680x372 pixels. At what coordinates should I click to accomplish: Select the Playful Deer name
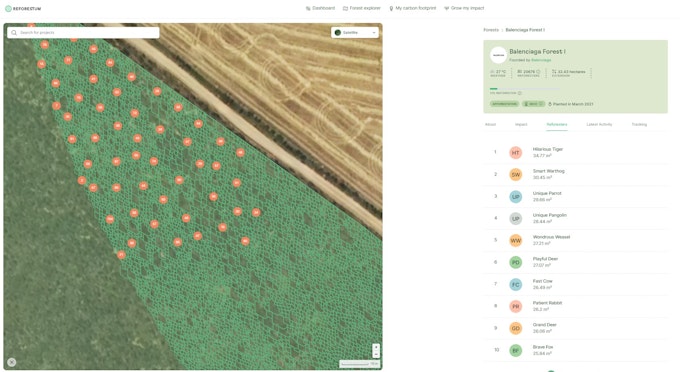point(545,259)
